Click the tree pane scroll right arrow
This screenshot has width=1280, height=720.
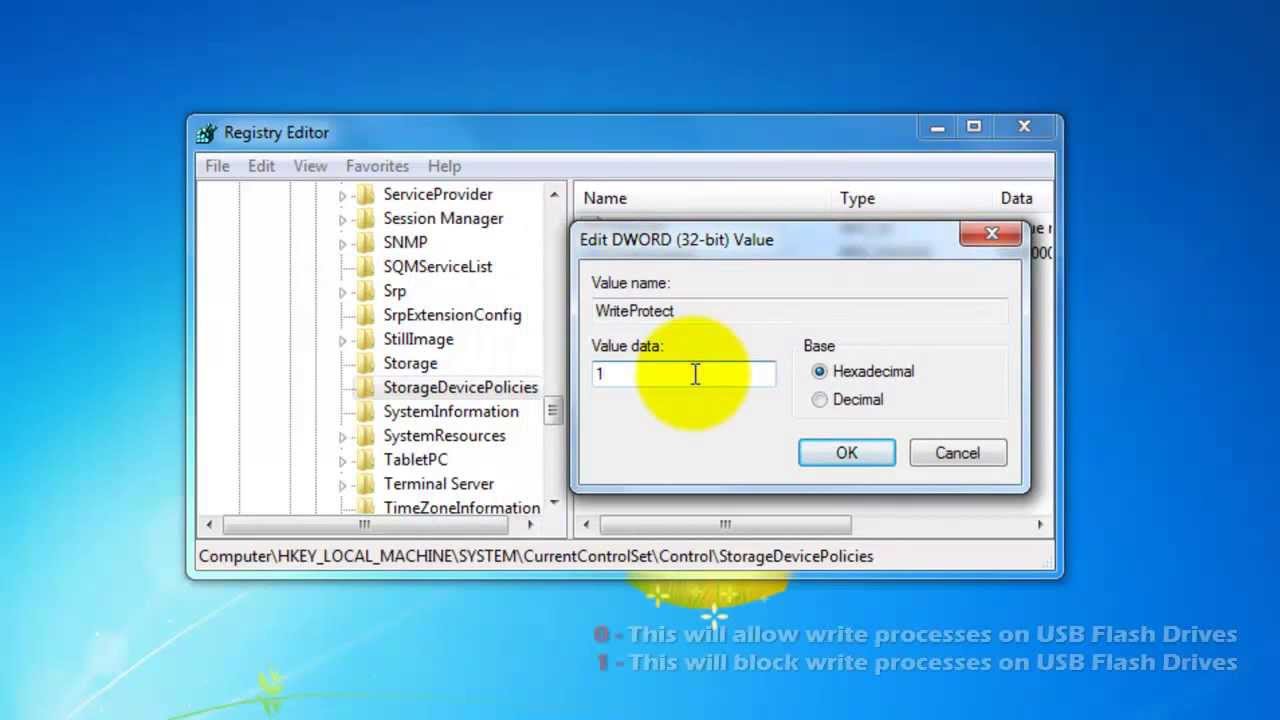pos(531,524)
